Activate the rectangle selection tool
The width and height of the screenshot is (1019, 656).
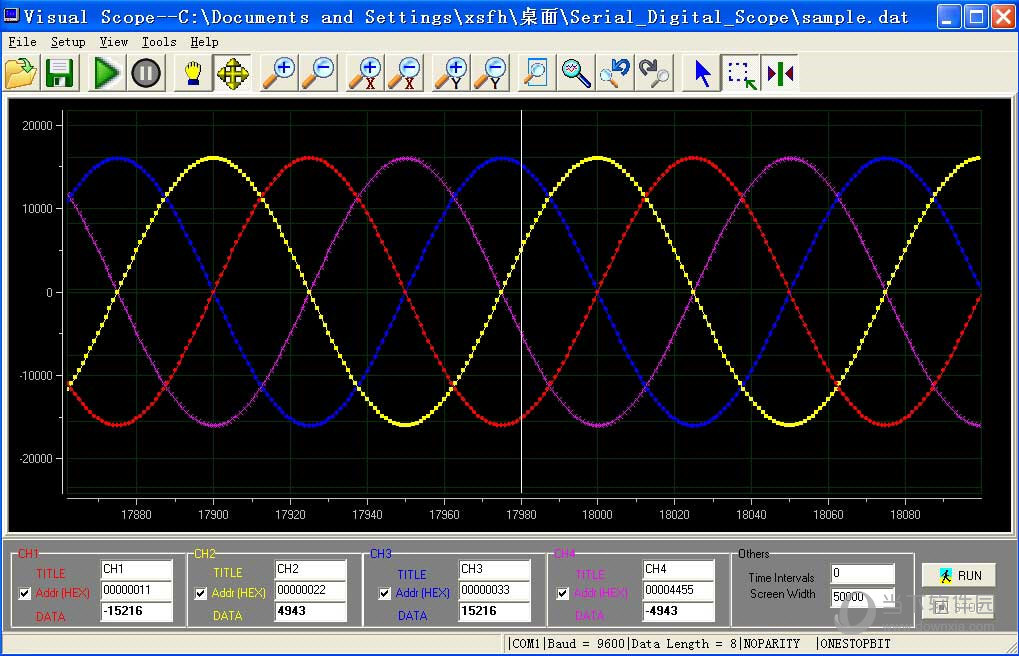[741, 72]
